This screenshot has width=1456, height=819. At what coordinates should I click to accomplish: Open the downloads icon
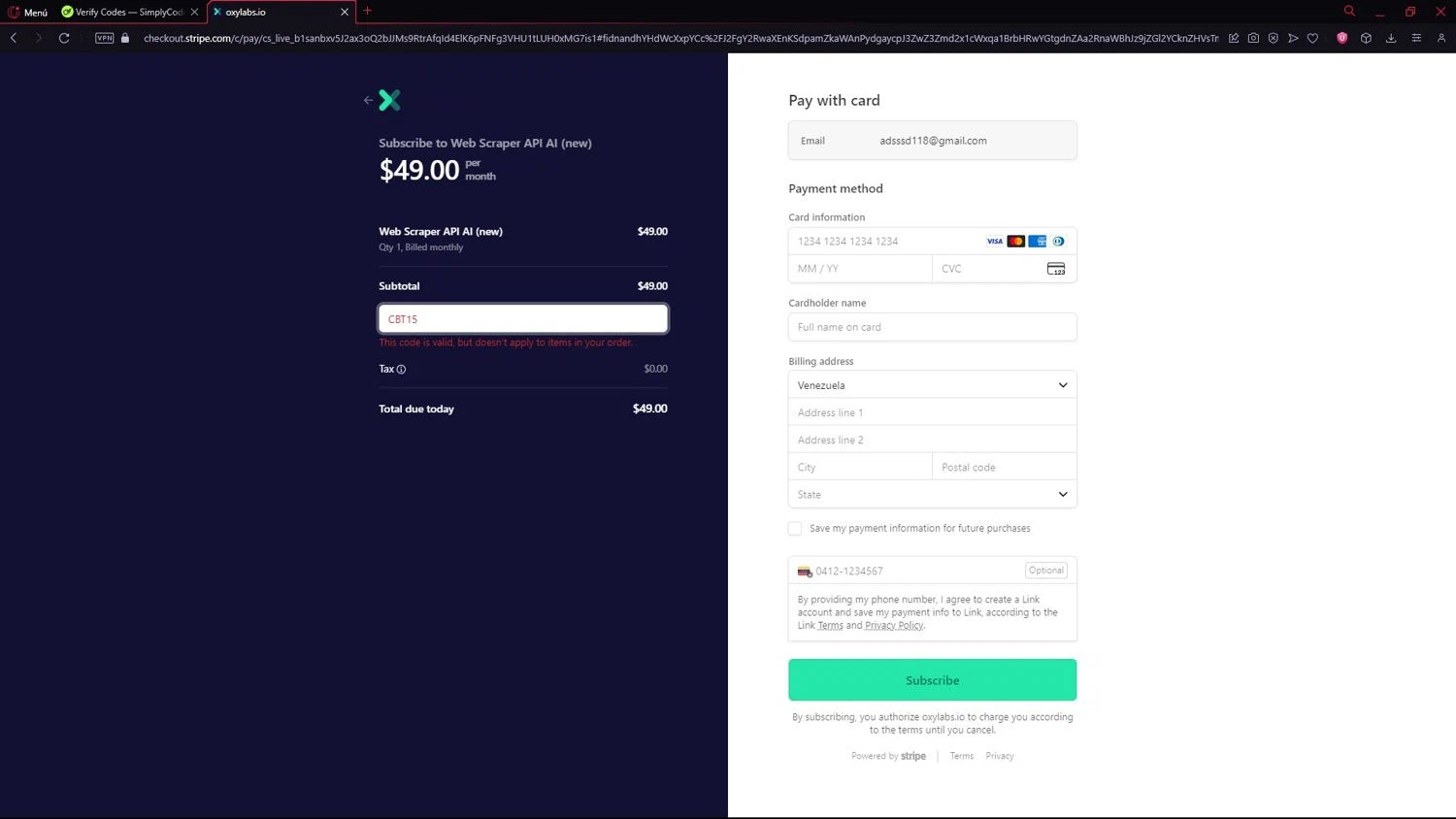pyautogui.click(x=1391, y=38)
